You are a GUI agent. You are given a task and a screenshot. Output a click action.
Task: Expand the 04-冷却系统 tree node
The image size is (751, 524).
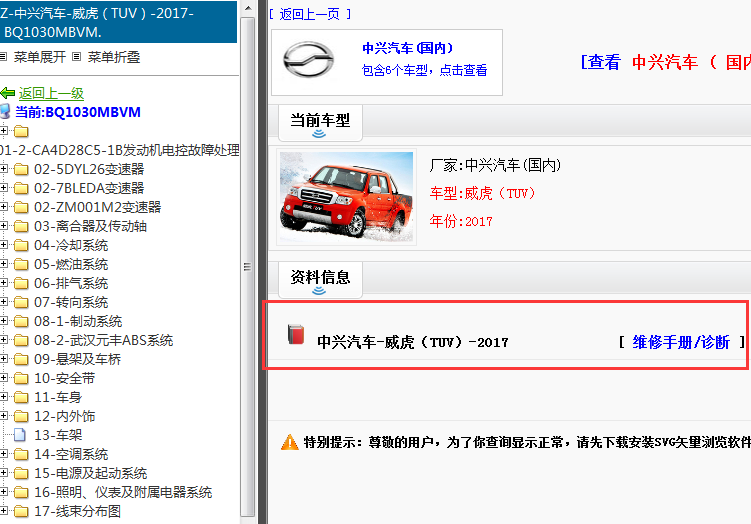3,245
